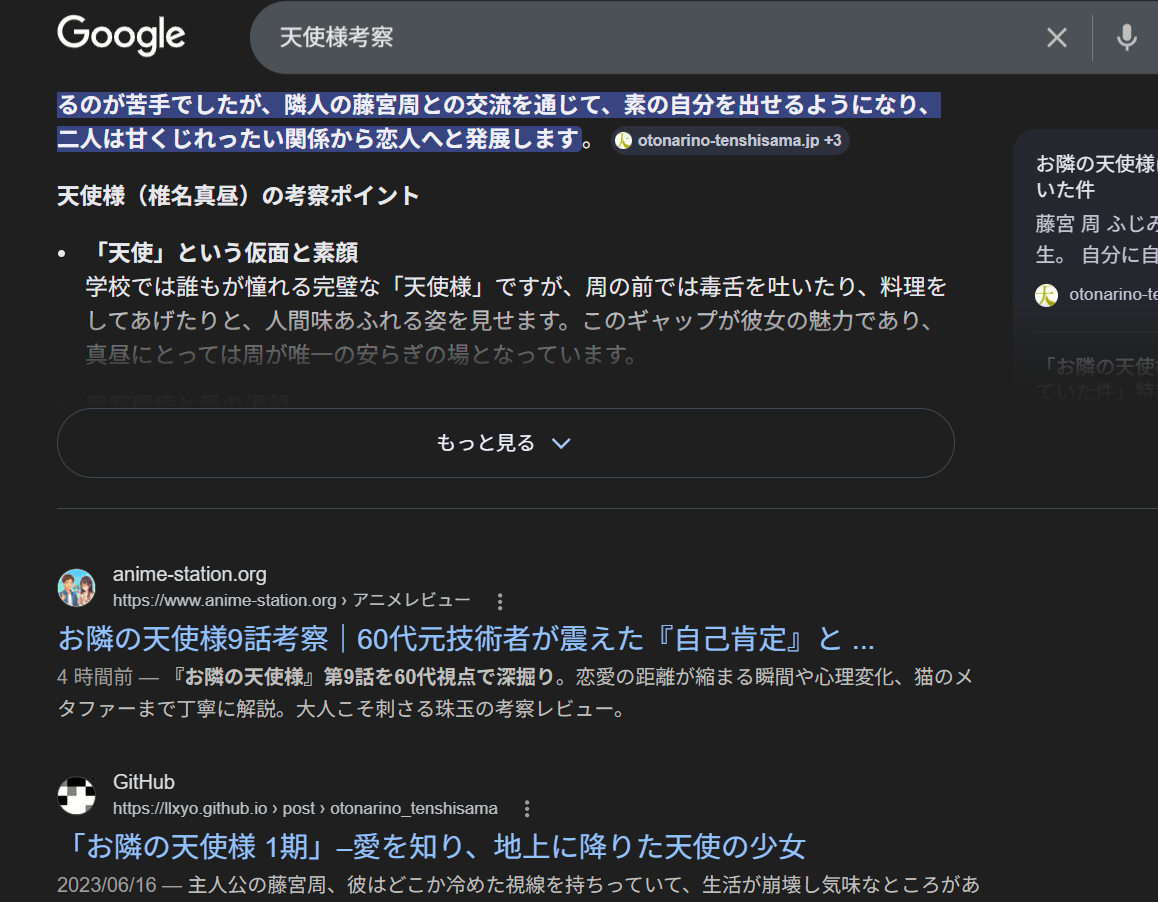Click the 大 site icon in the sidebar panel

click(1046, 296)
